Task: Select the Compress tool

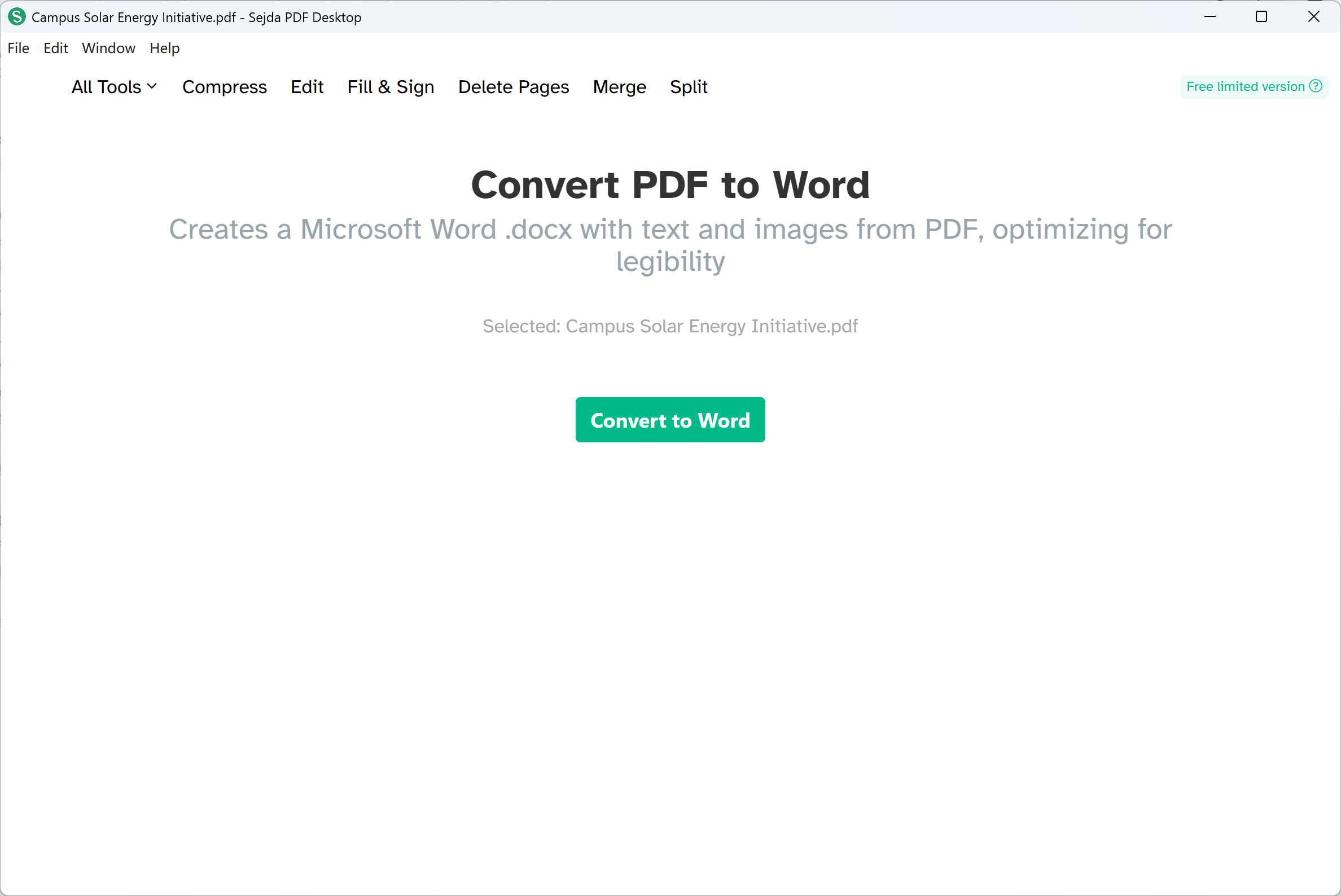Action: 225,87
